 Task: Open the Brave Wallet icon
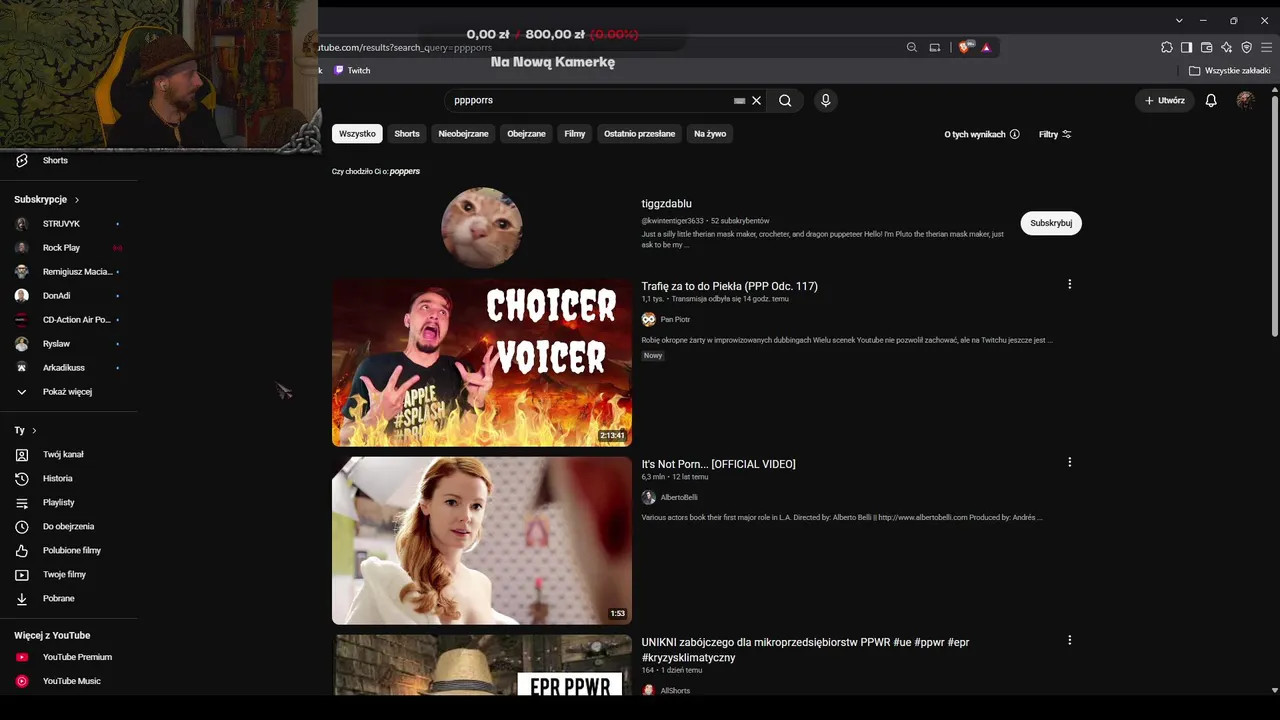click(1206, 47)
